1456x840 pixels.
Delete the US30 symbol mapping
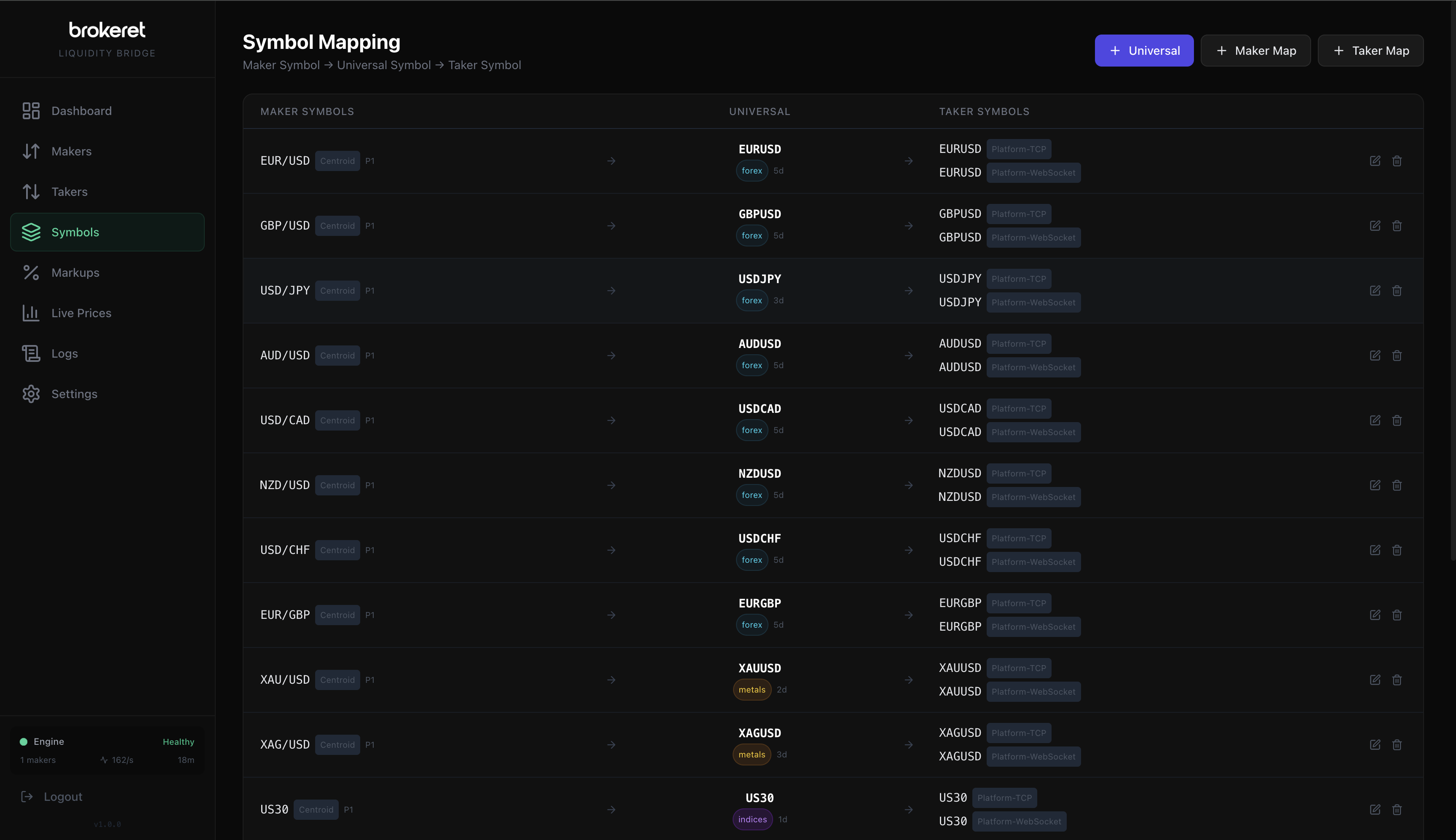click(1397, 809)
